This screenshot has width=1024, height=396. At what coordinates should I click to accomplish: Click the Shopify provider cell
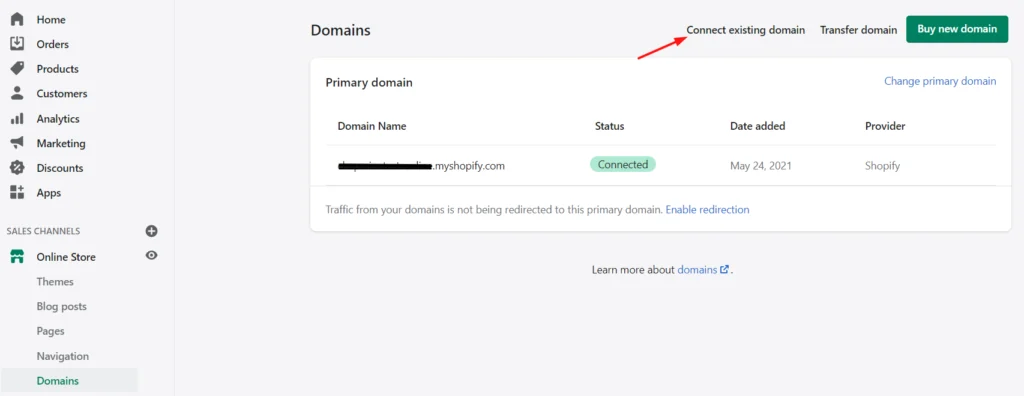[x=882, y=166]
